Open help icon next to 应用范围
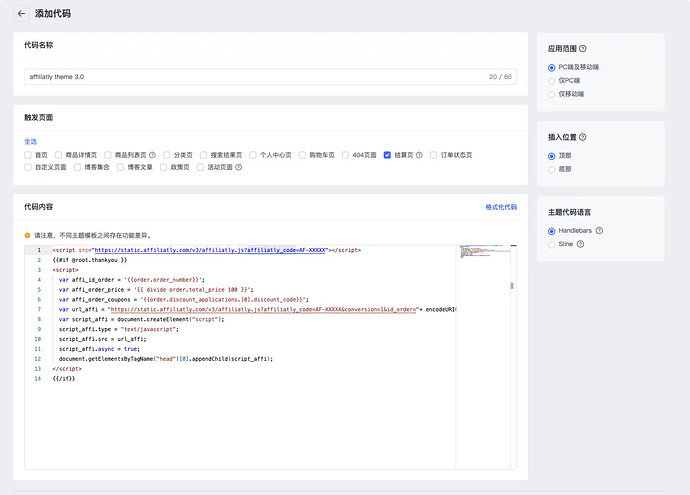The width and height of the screenshot is (690, 495). pyautogui.click(x=583, y=48)
